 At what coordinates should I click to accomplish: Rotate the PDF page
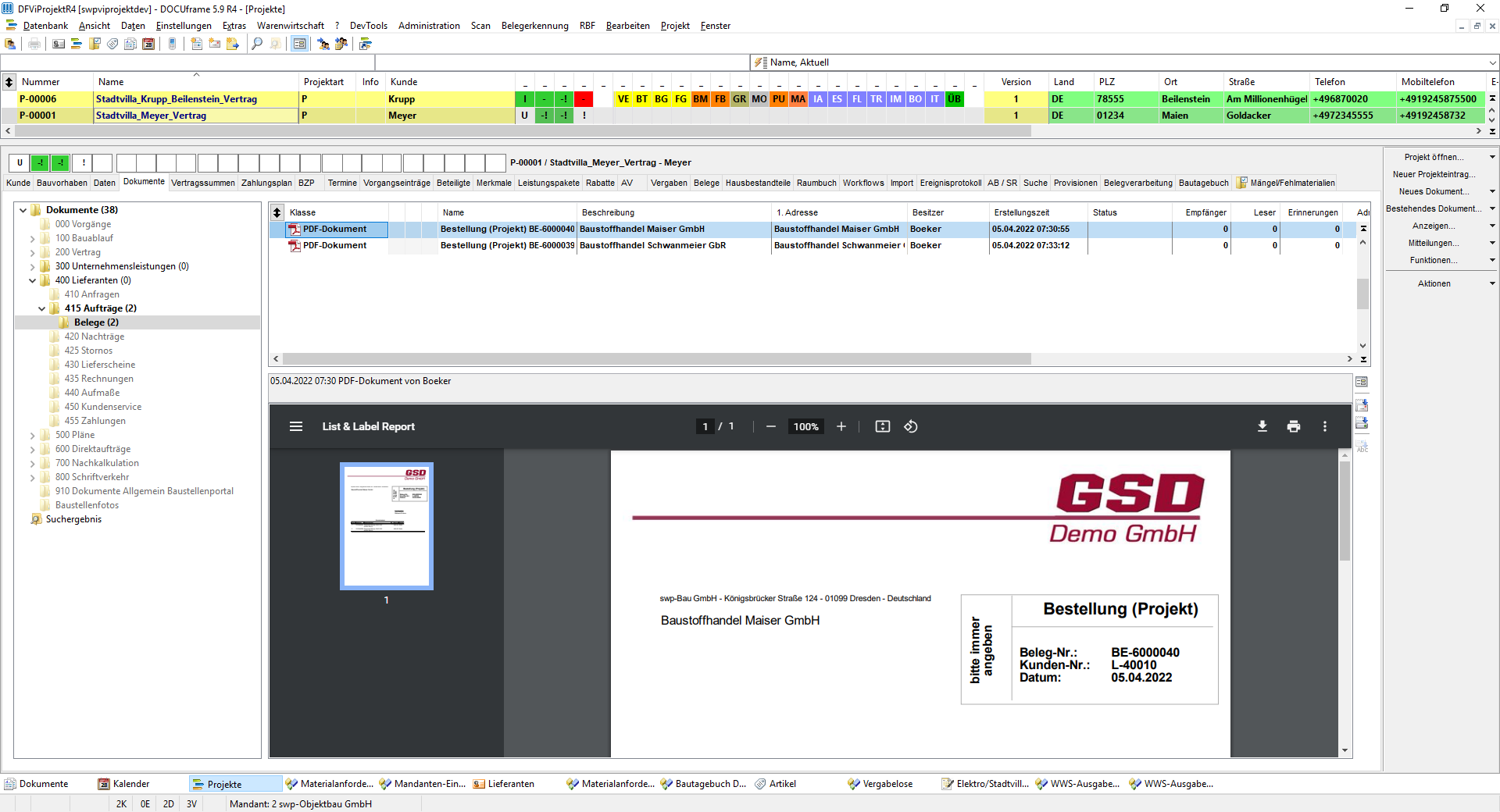click(x=911, y=426)
